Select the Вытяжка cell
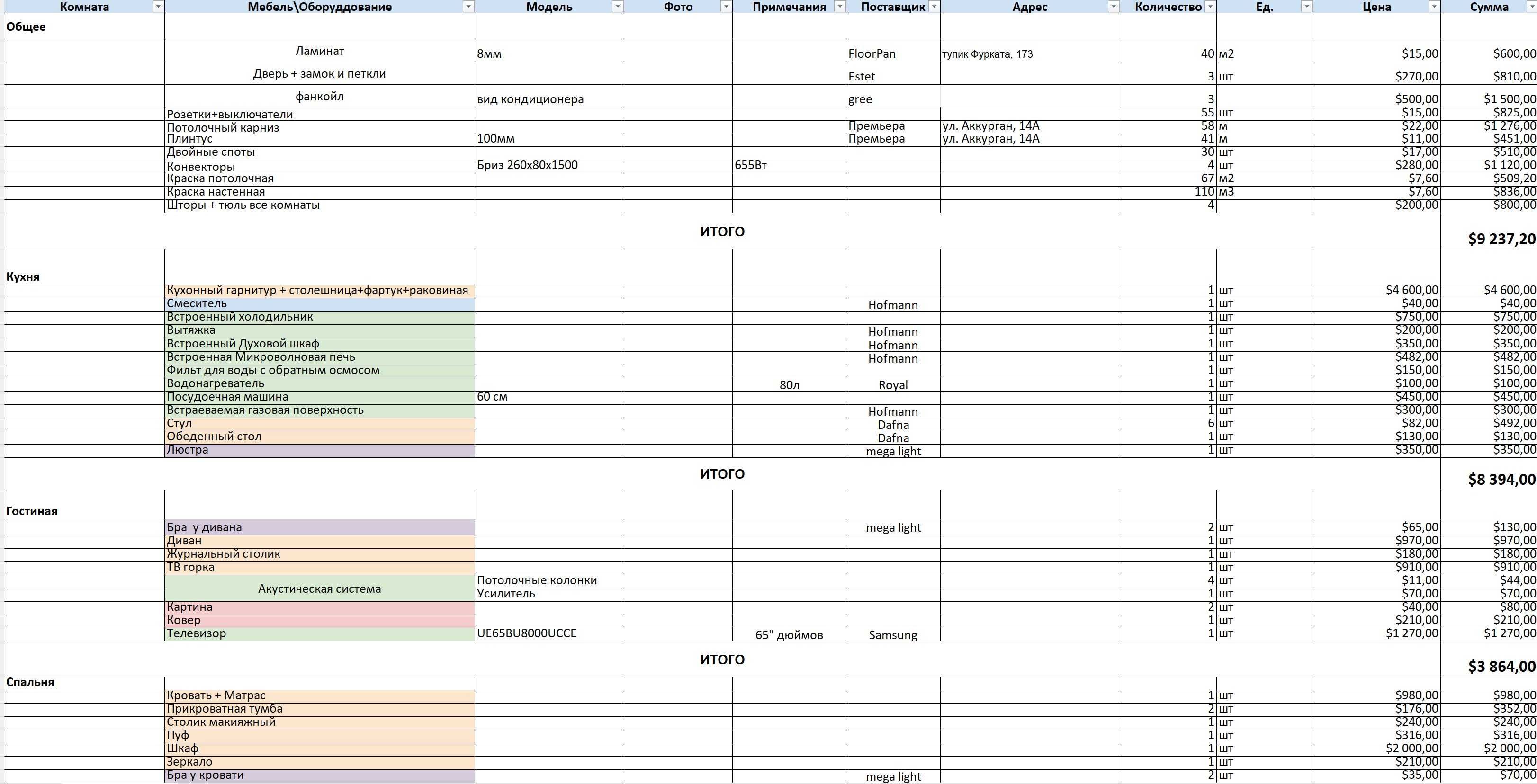This screenshot has width=1537, height=784. (320, 330)
